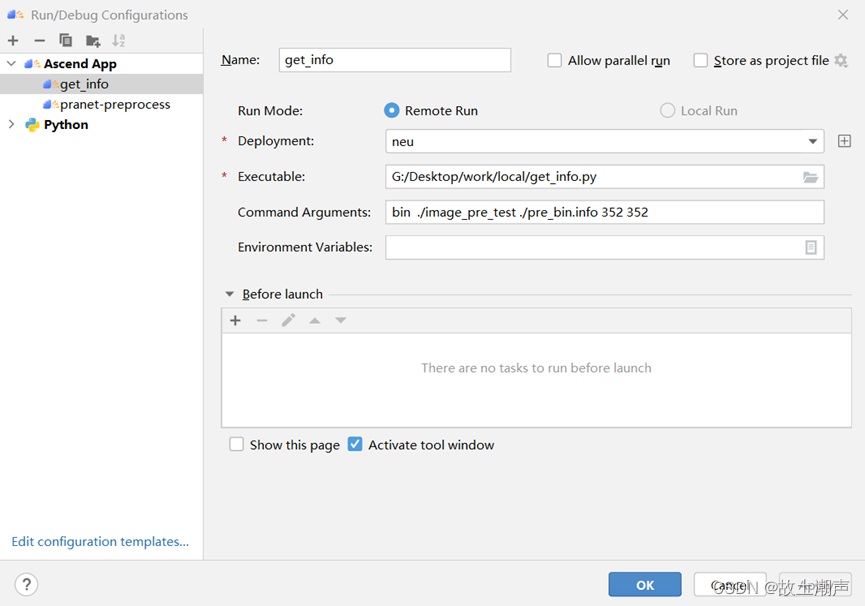Uncheck Activate tool window

[355, 444]
